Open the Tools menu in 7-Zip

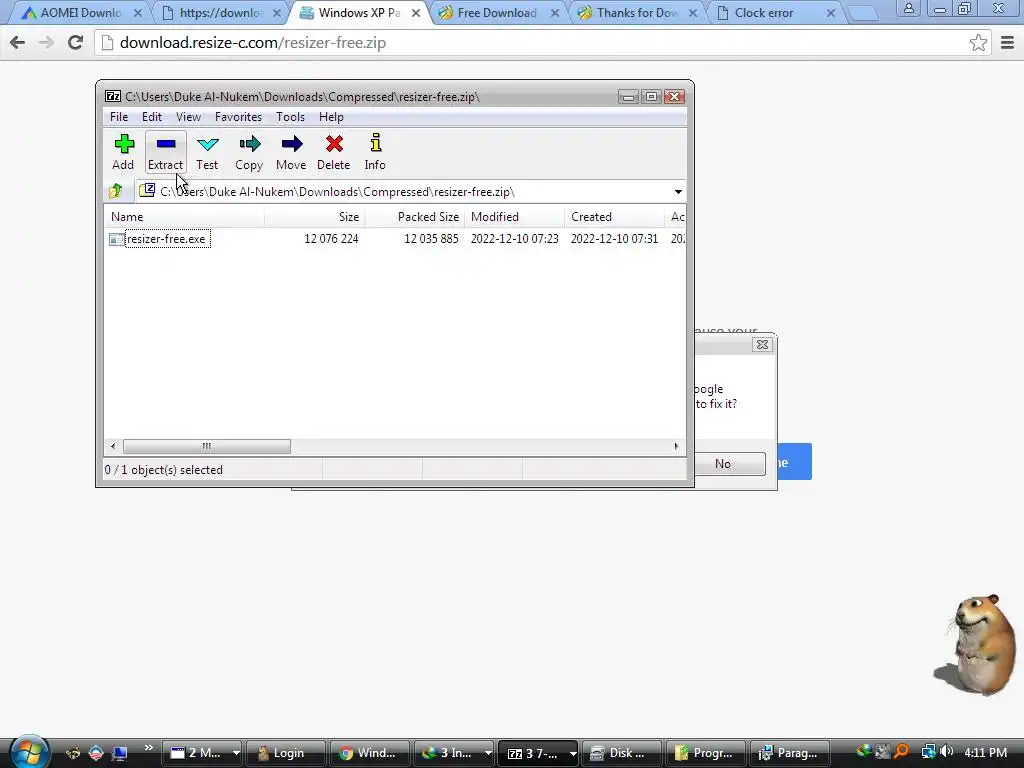coord(290,117)
